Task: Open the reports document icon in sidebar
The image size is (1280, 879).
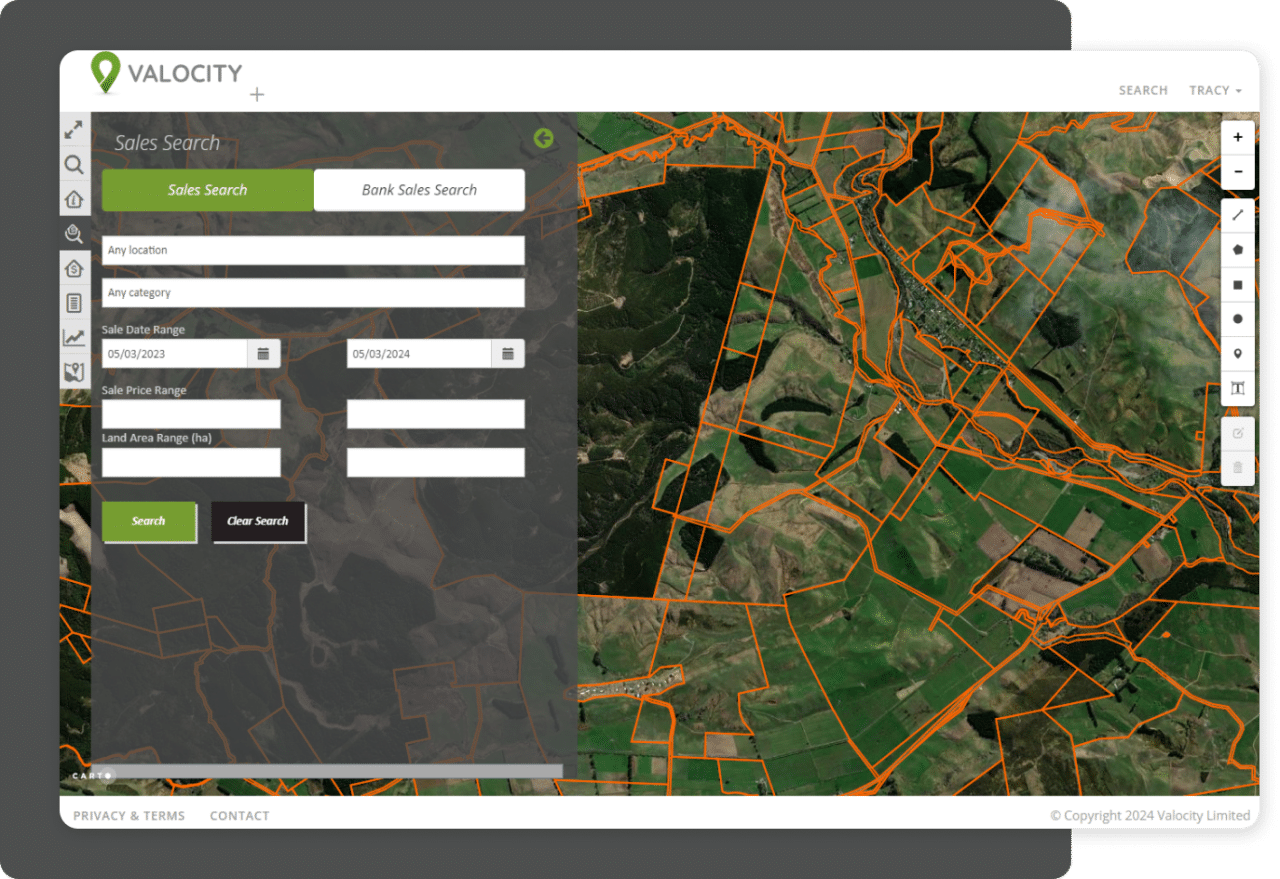Action: (74, 303)
